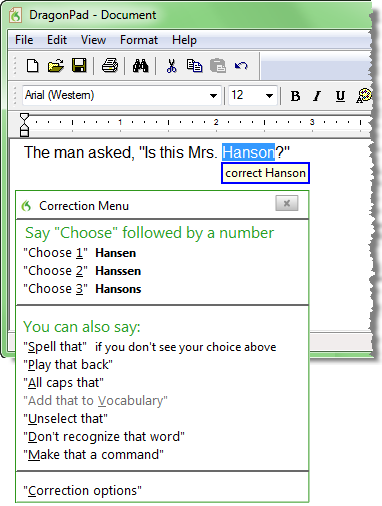This screenshot has height=506, width=382.
Task: Select "Don't recognize that word"
Action: click(x=104, y=437)
